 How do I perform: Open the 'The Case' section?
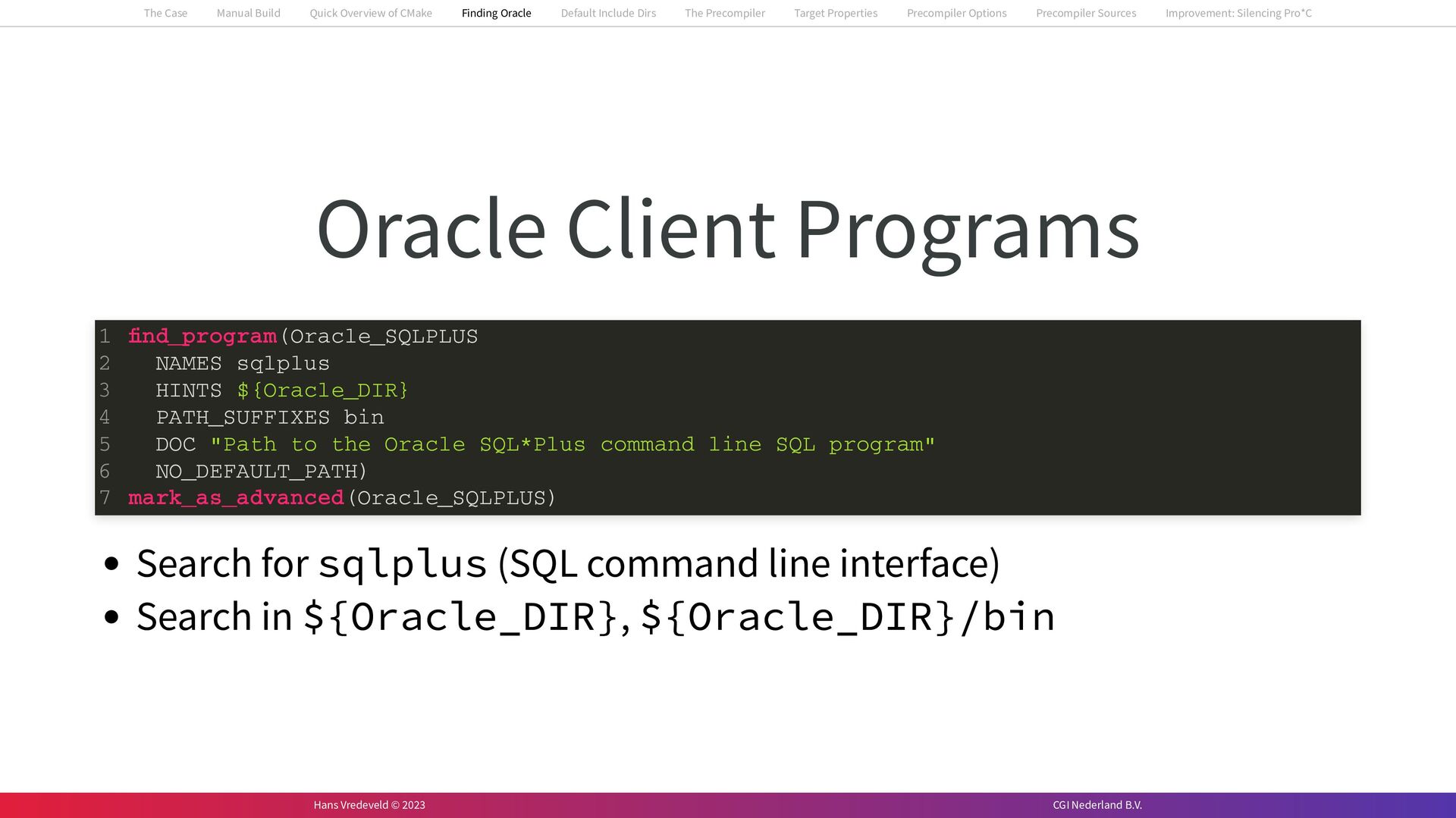coord(165,13)
